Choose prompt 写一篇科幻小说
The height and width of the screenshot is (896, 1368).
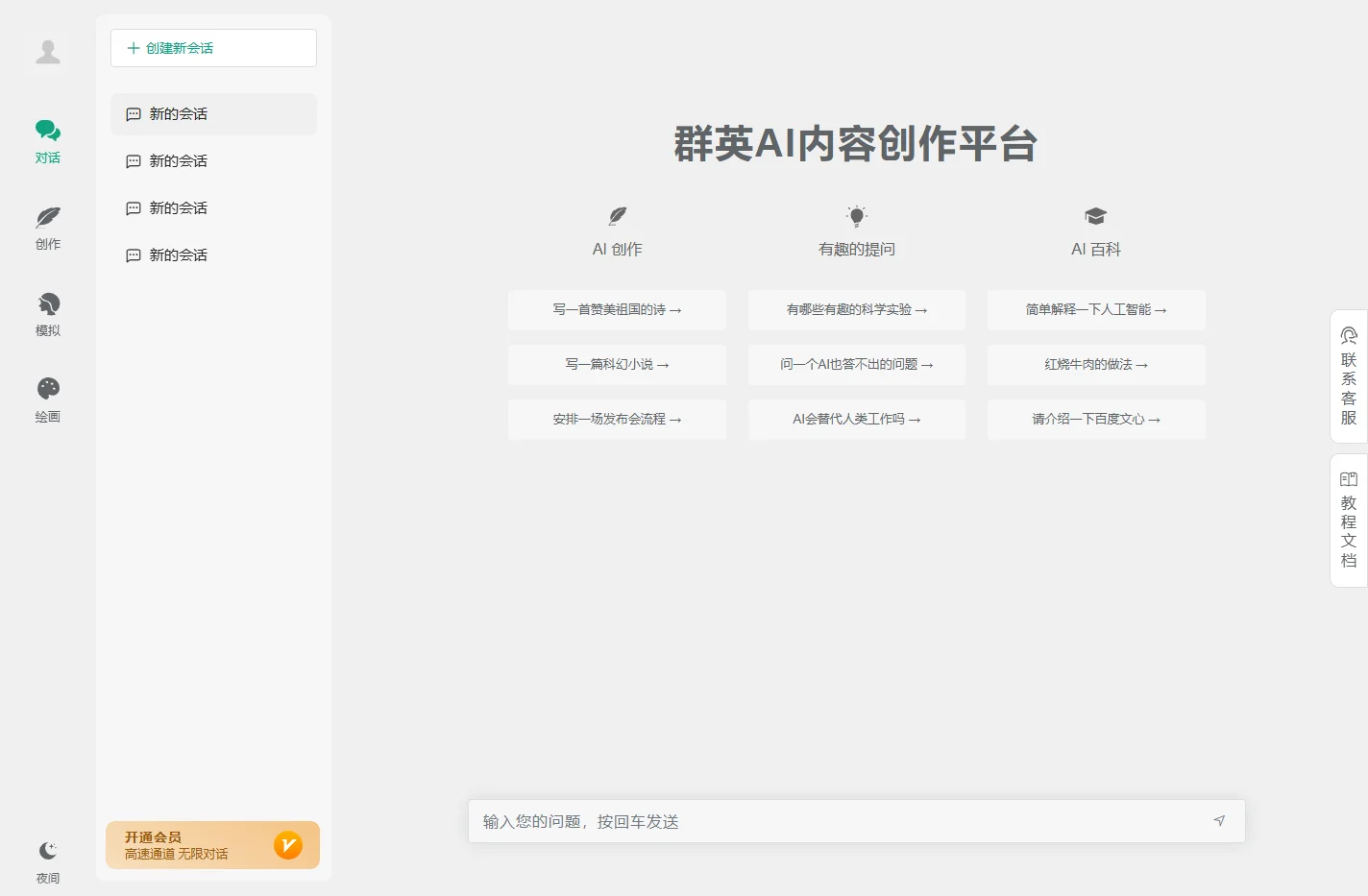pyautogui.click(x=617, y=365)
